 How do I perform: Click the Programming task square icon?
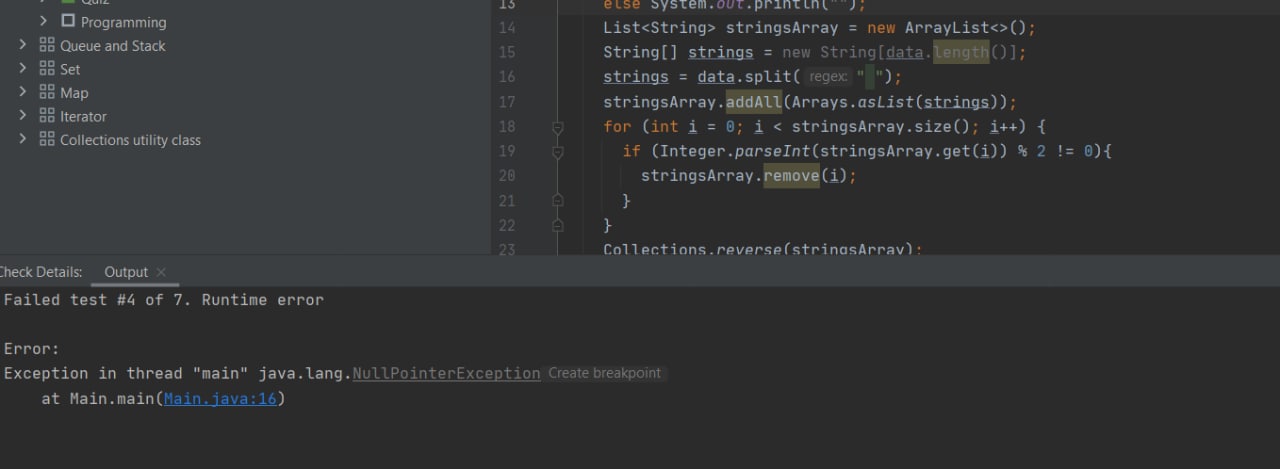point(68,21)
